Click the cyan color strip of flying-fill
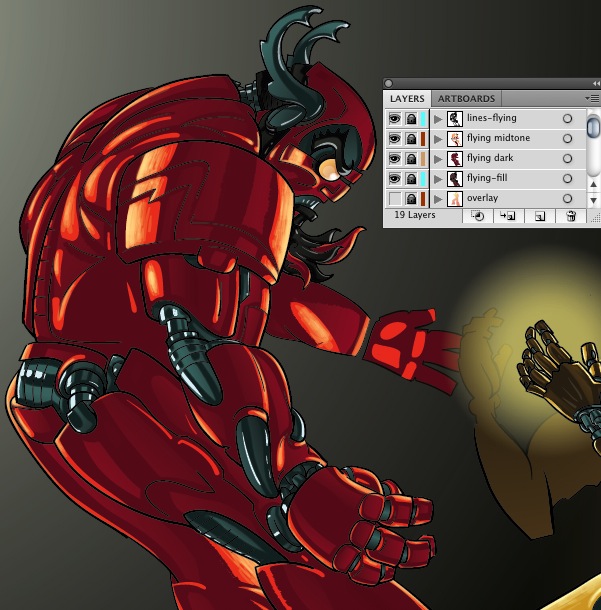Image resolution: width=601 pixels, height=610 pixels. coord(423,179)
